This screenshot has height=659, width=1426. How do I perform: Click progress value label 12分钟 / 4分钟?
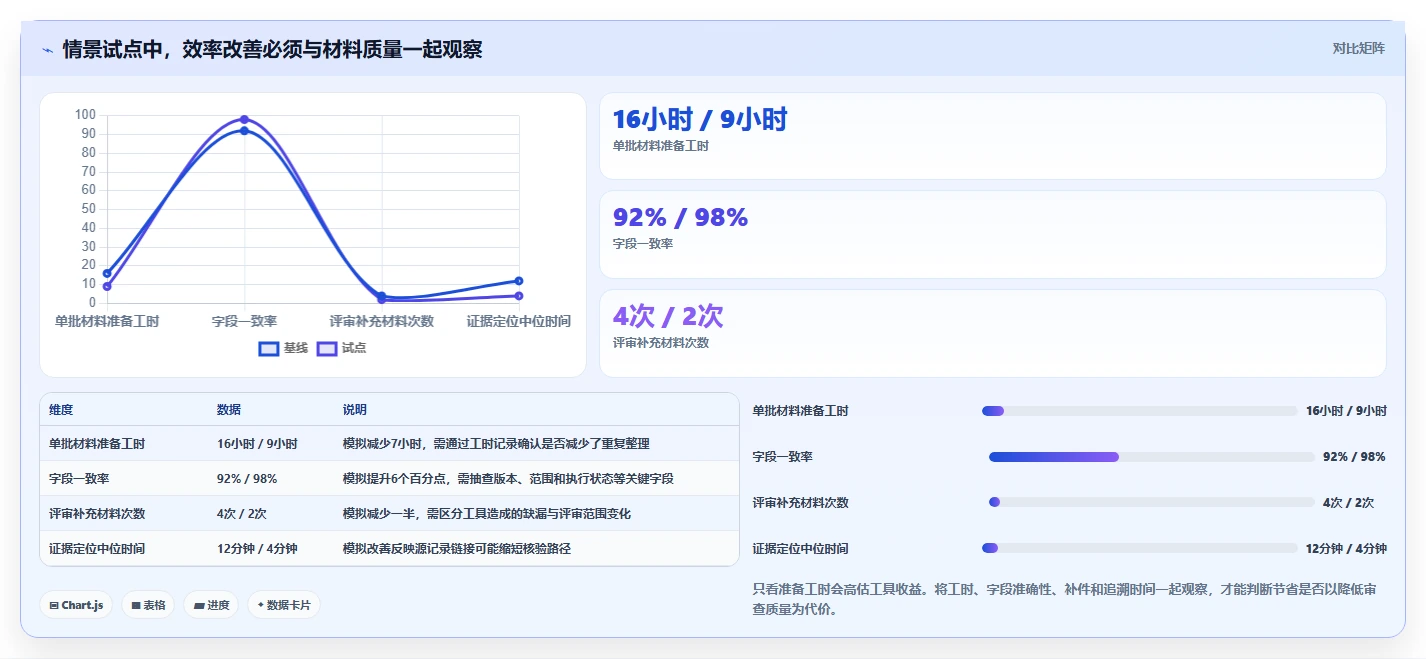pyautogui.click(x=1346, y=548)
